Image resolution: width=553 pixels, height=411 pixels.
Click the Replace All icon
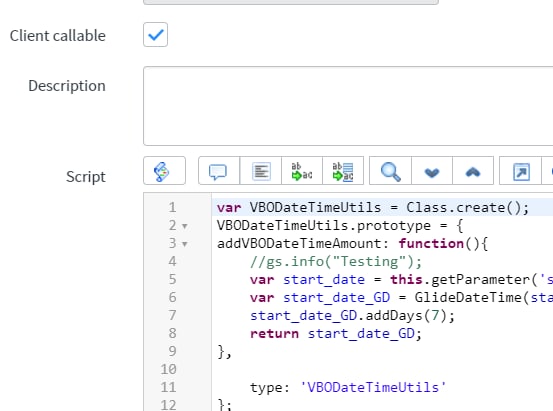tap(343, 171)
